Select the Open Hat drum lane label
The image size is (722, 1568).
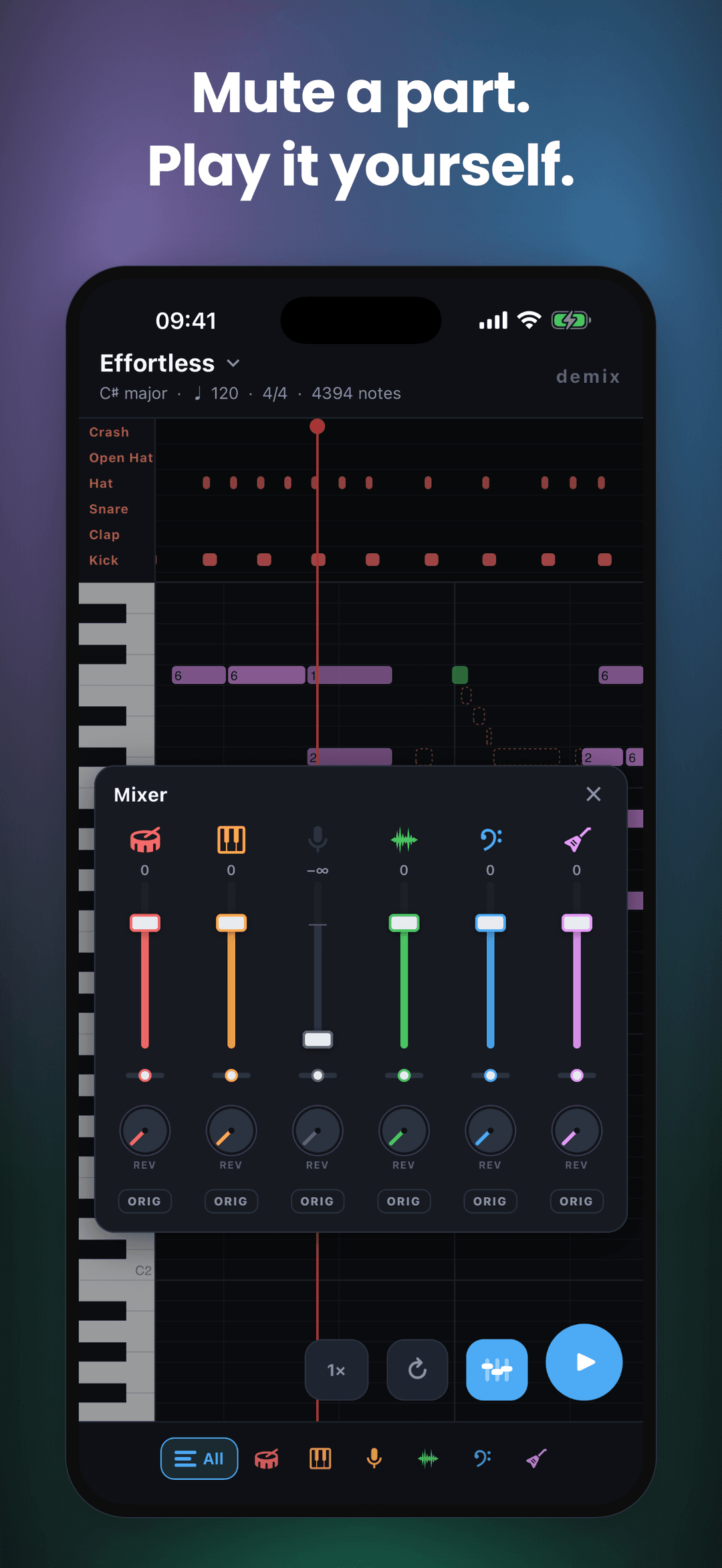coord(121,458)
